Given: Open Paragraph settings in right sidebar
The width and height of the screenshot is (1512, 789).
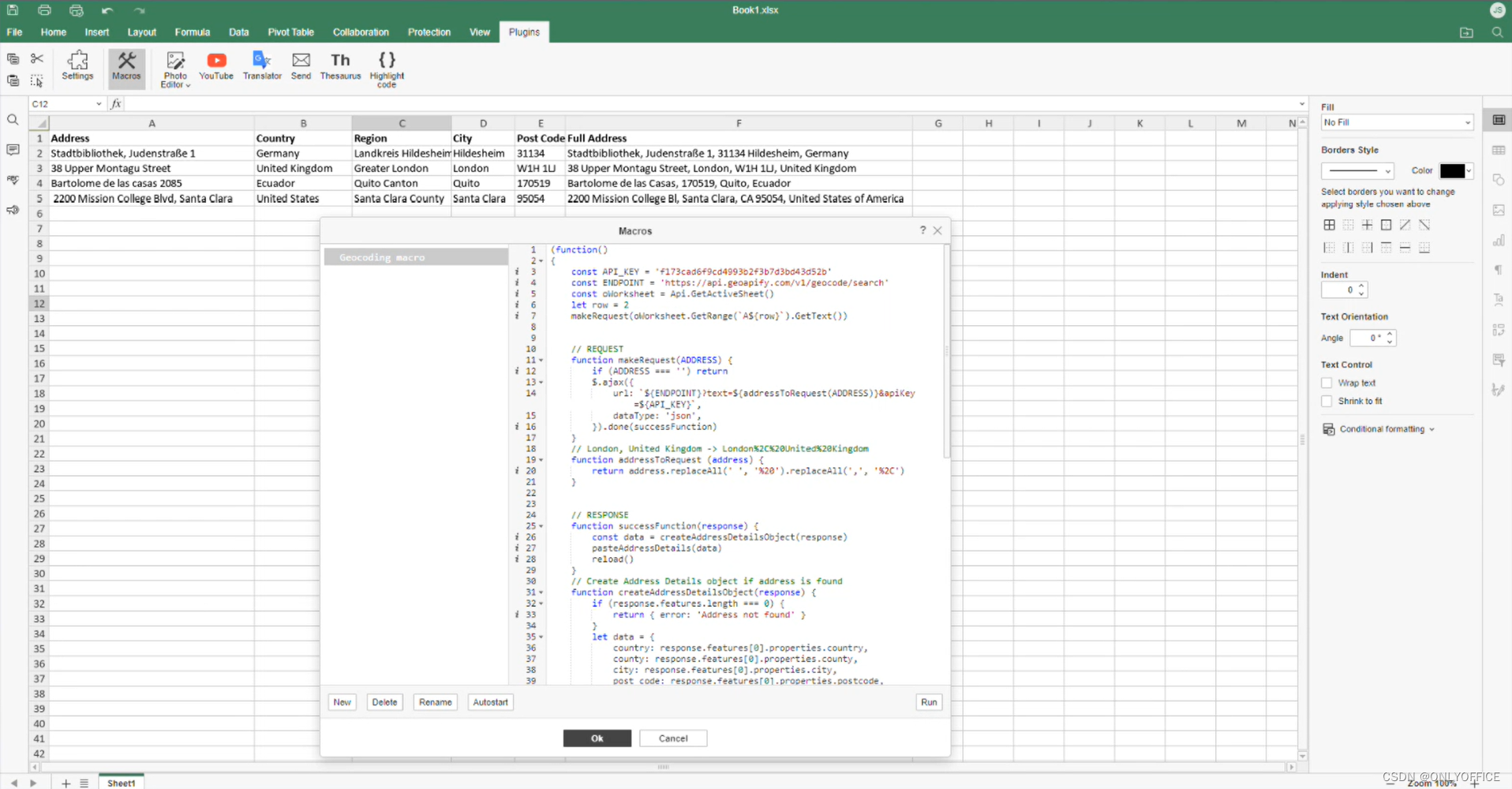Looking at the screenshot, I should pyautogui.click(x=1498, y=270).
